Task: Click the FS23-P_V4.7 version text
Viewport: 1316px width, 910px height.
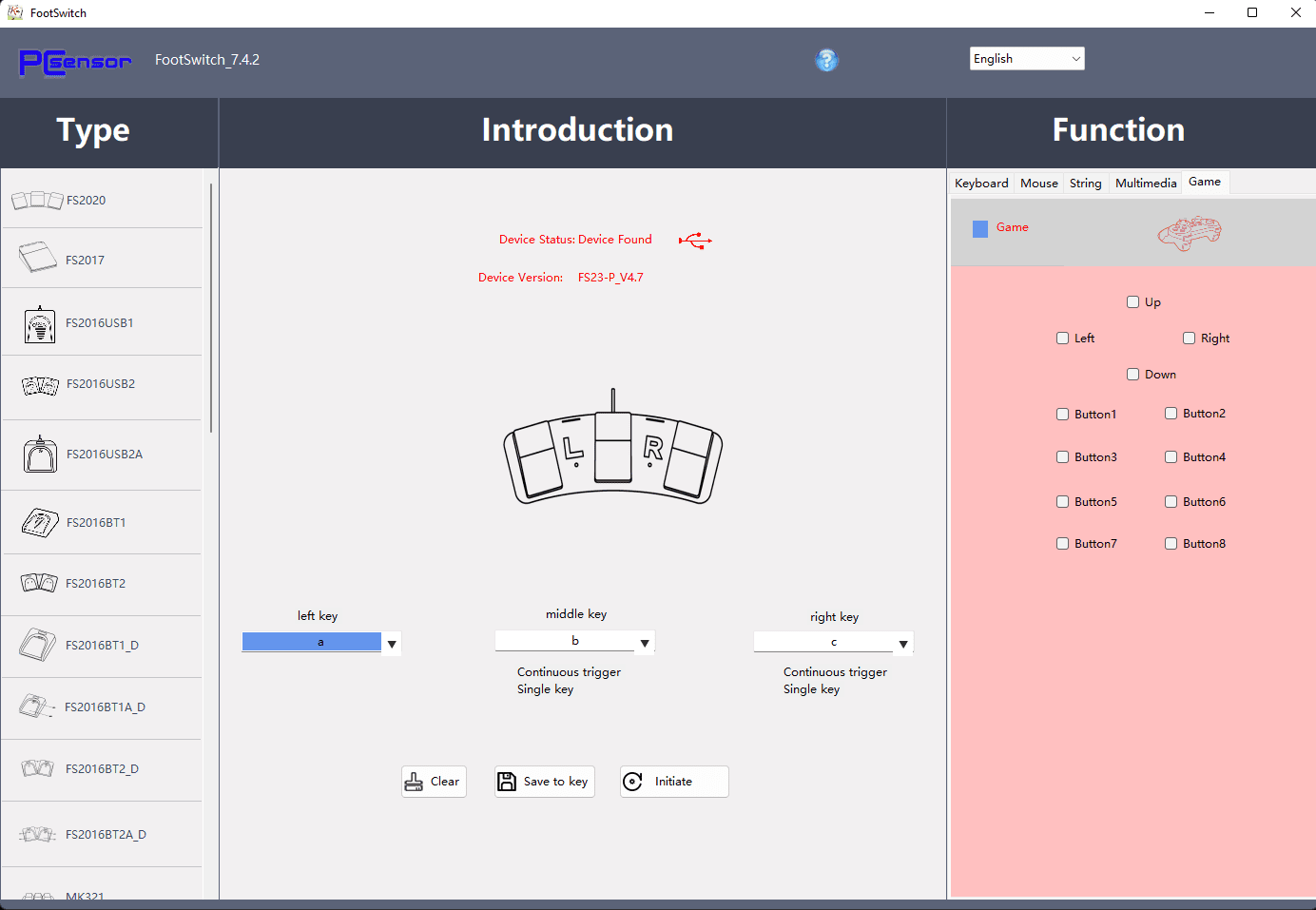Action: pos(610,278)
